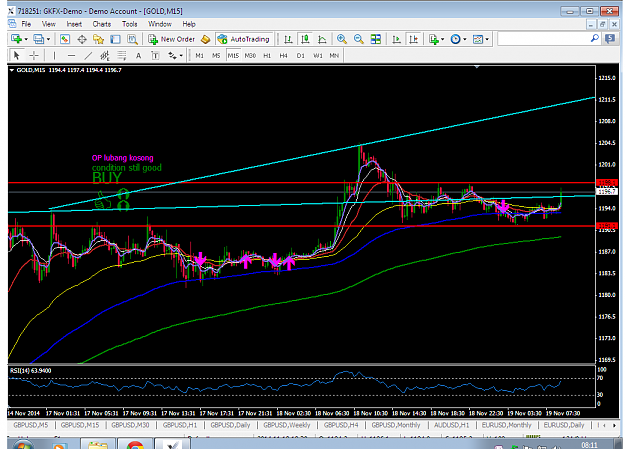The height and width of the screenshot is (449, 625).
Task: Expand the Periods dropdown arrow
Action: (x=465, y=39)
